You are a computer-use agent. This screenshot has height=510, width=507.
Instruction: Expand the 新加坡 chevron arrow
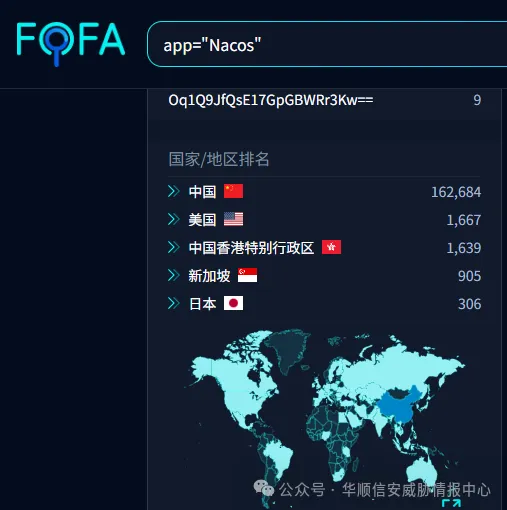173,275
